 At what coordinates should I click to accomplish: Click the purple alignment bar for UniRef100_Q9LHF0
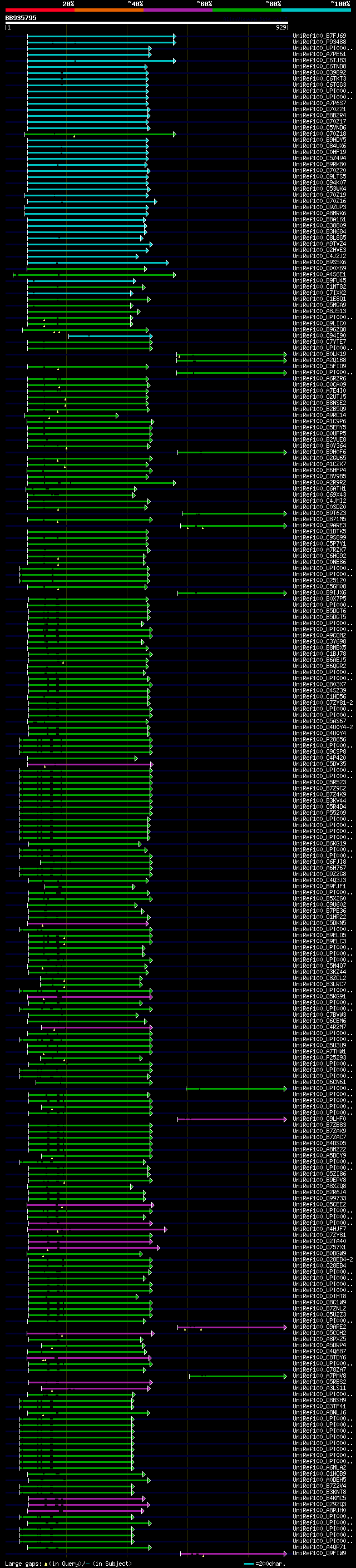232,1119
